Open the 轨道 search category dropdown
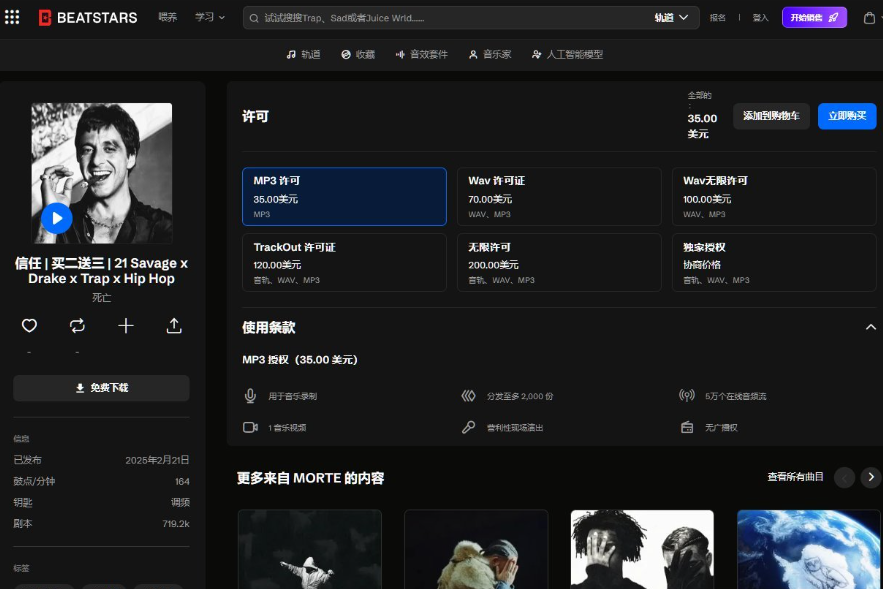 pyautogui.click(x=671, y=18)
